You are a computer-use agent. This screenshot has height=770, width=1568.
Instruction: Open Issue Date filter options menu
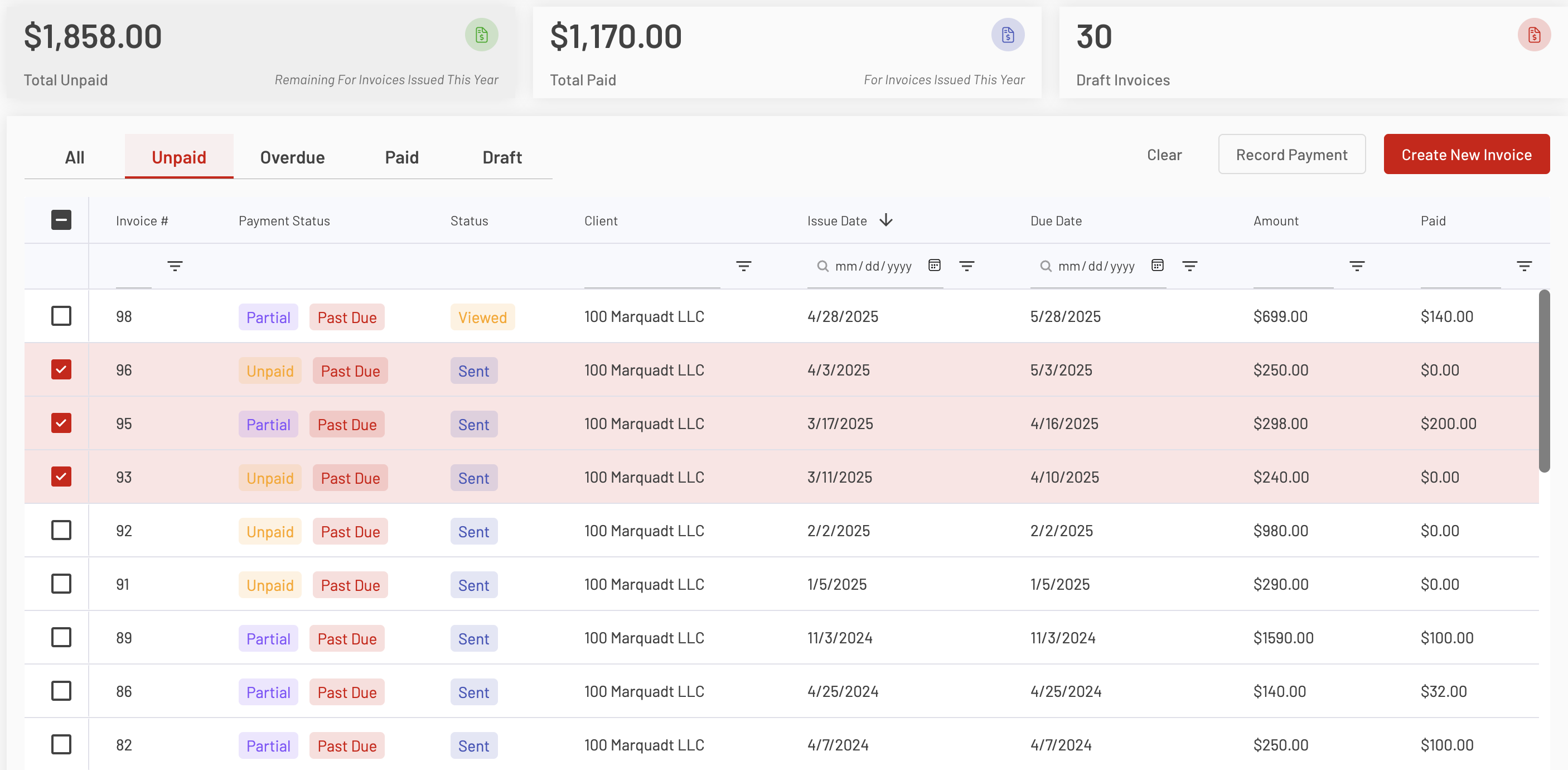(x=966, y=266)
